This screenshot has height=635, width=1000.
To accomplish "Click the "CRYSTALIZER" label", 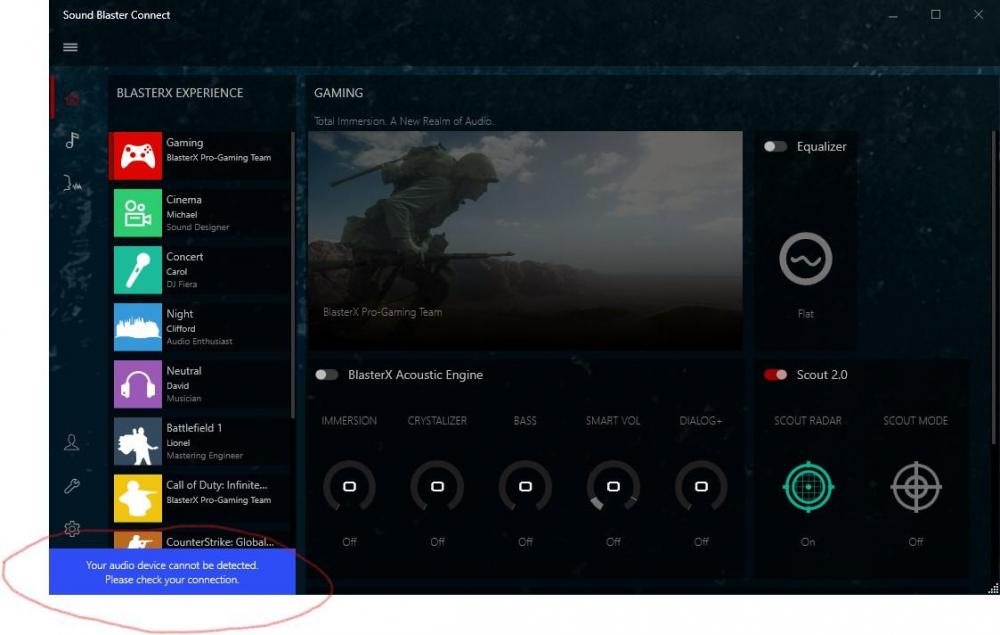I will 438,421.
